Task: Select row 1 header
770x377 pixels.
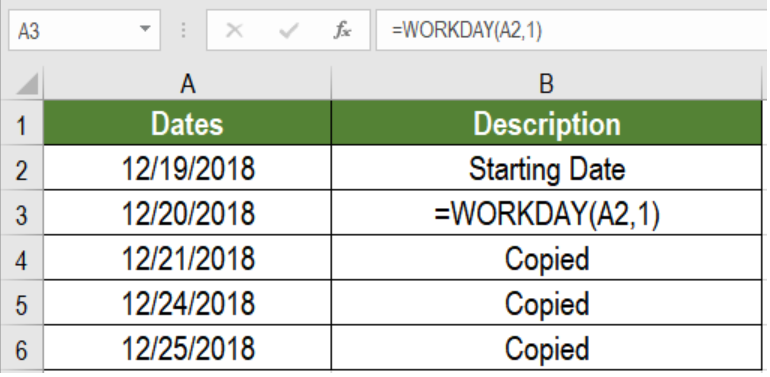Action: [22, 123]
